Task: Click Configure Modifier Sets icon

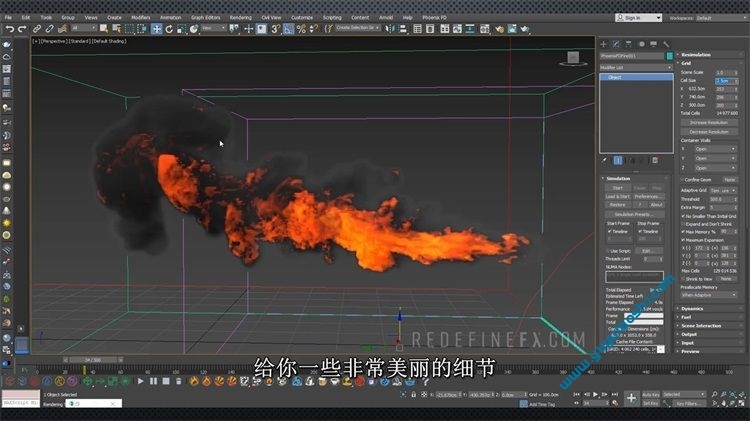Action: pos(655,160)
